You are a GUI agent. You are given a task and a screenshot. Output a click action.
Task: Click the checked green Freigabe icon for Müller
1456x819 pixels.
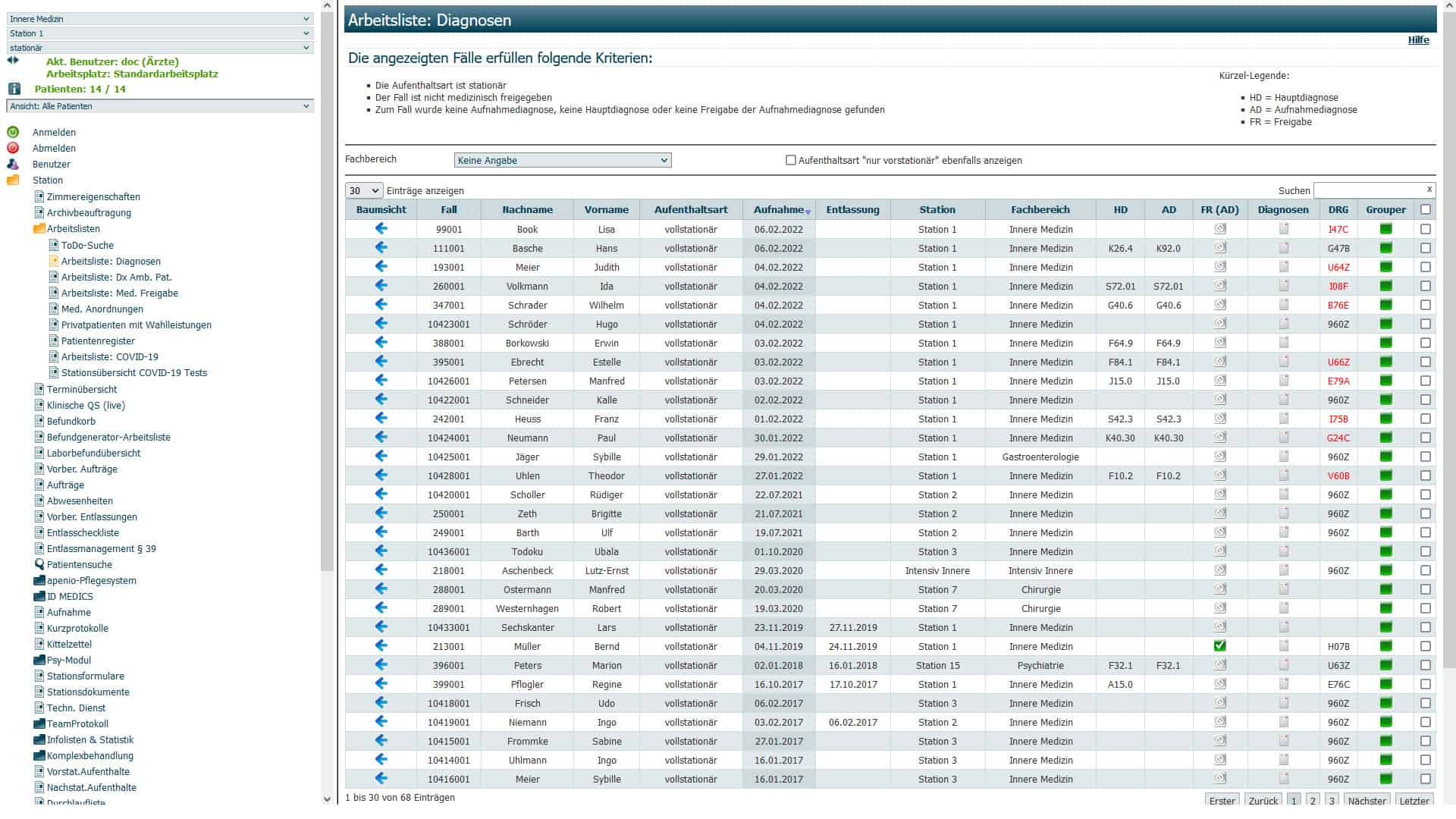pos(1219,646)
